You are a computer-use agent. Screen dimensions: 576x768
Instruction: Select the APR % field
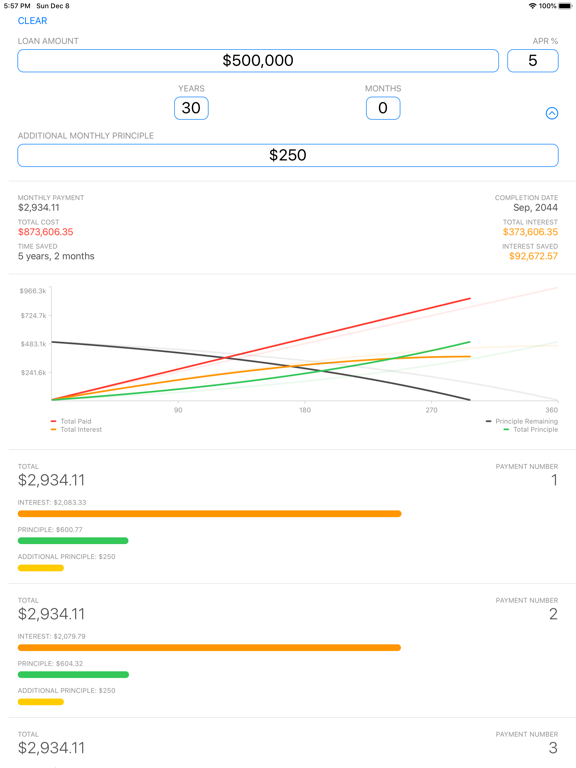533,61
